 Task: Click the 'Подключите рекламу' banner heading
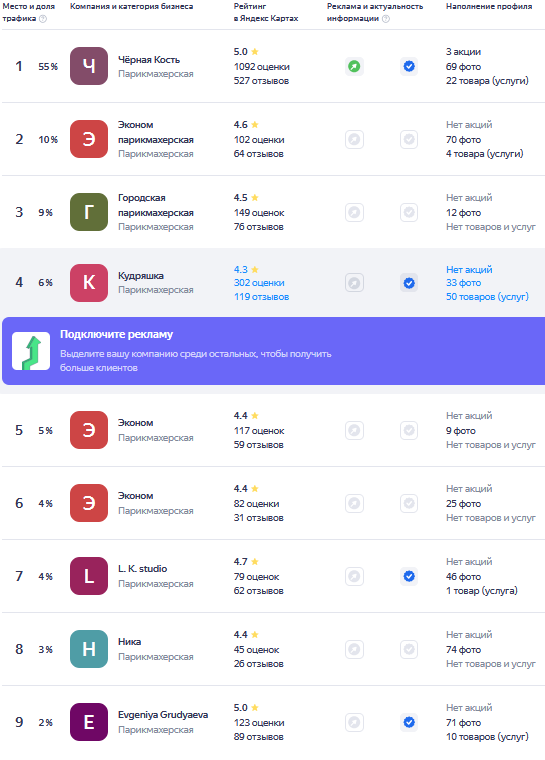[116, 334]
